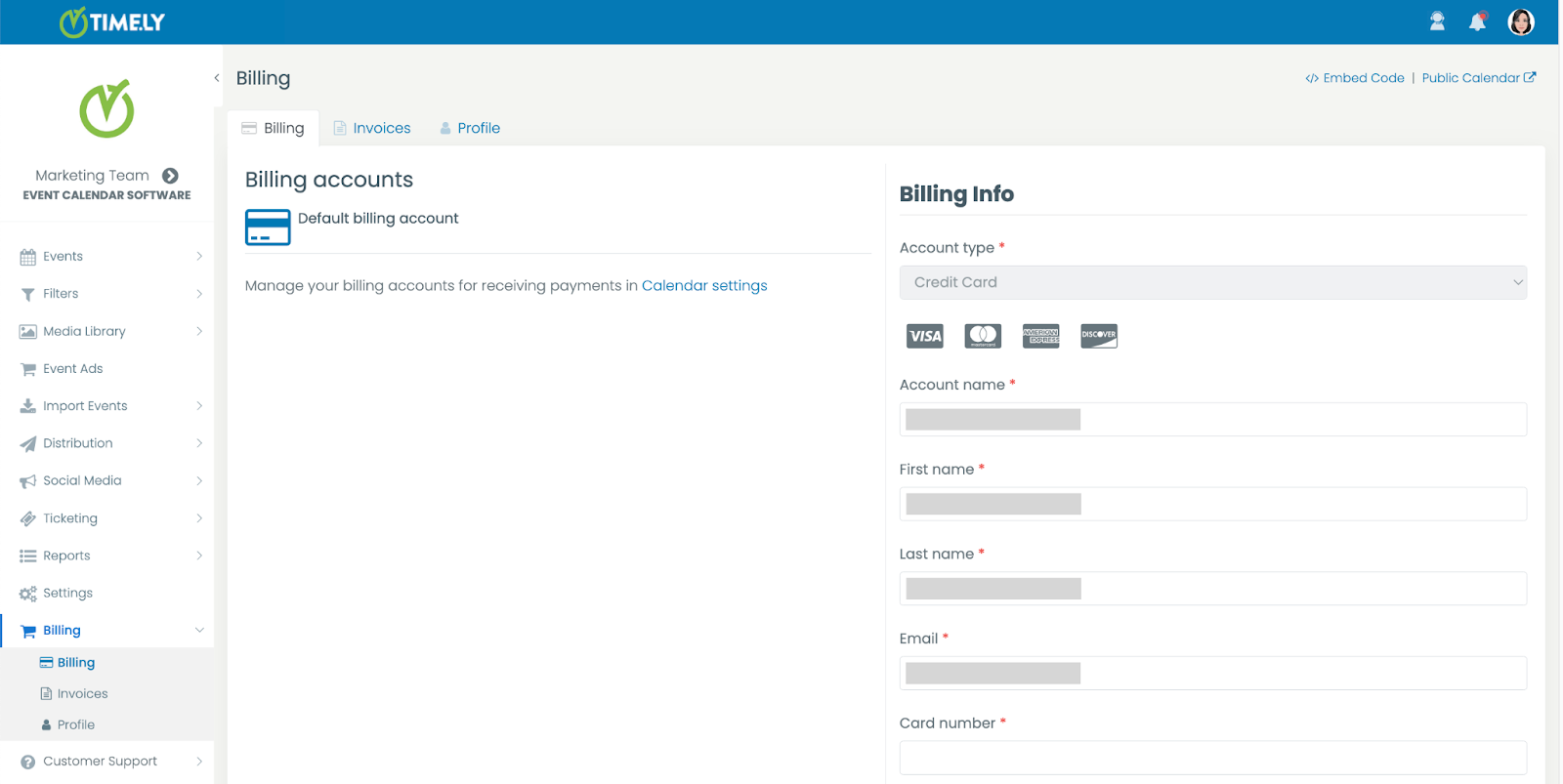The width and height of the screenshot is (1563, 784).
Task: Open the user profile avatar menu
Action: tap(1521, 21)
